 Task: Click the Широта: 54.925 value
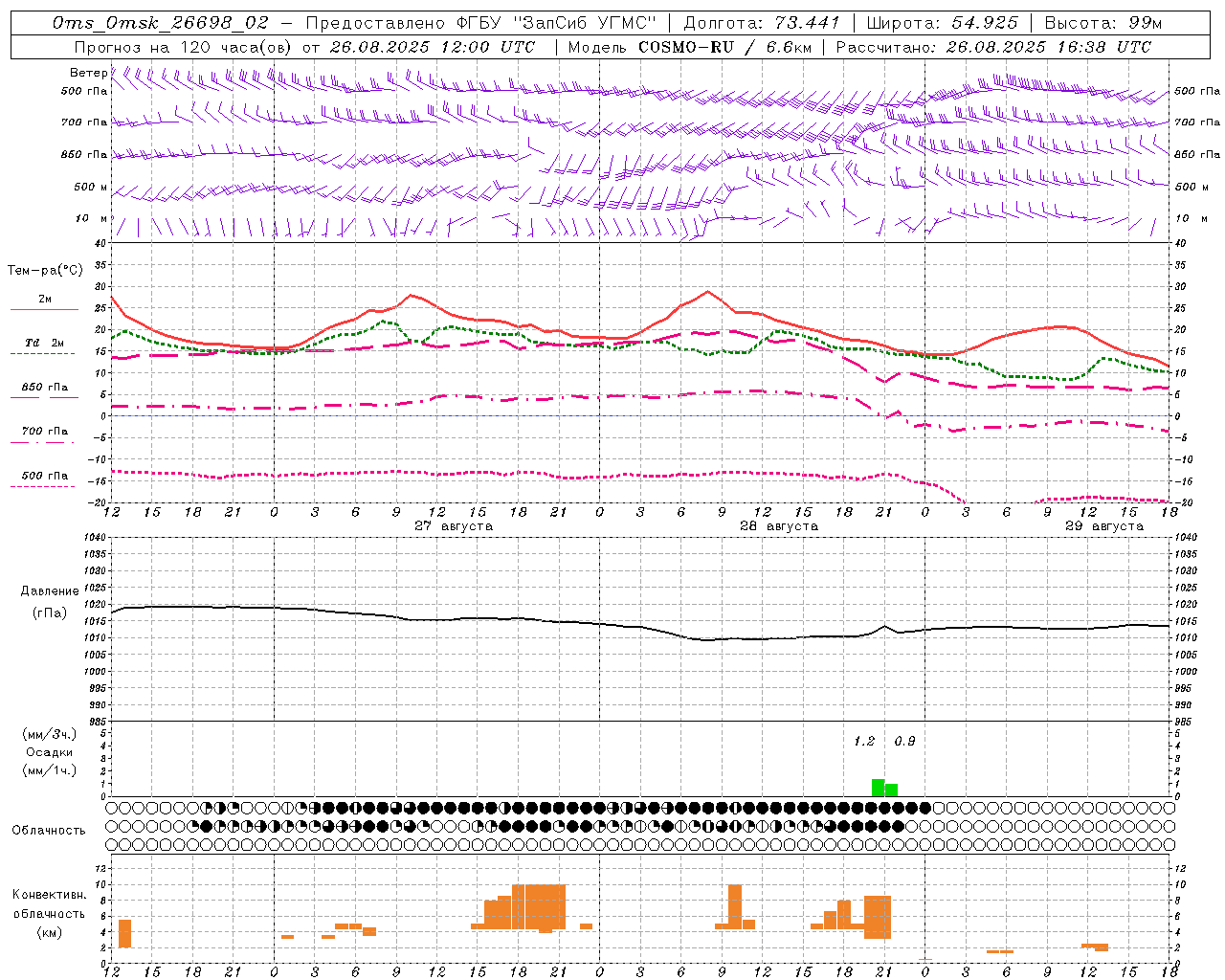[943, 23]
